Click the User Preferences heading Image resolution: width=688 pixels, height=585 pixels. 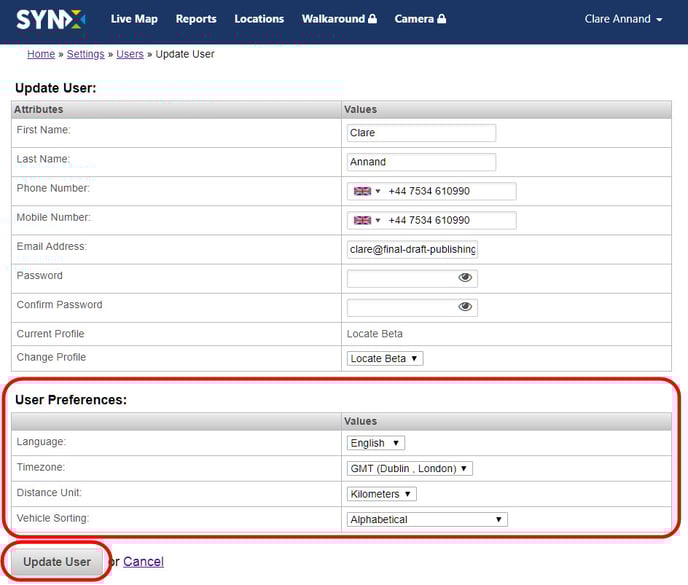pyautogui.click(x=71, y=400)
